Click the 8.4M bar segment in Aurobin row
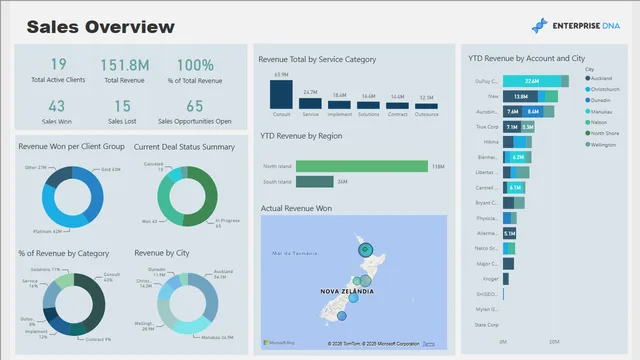Image resolution: width=640 pixels, height=360 pixels. [533, 111]
